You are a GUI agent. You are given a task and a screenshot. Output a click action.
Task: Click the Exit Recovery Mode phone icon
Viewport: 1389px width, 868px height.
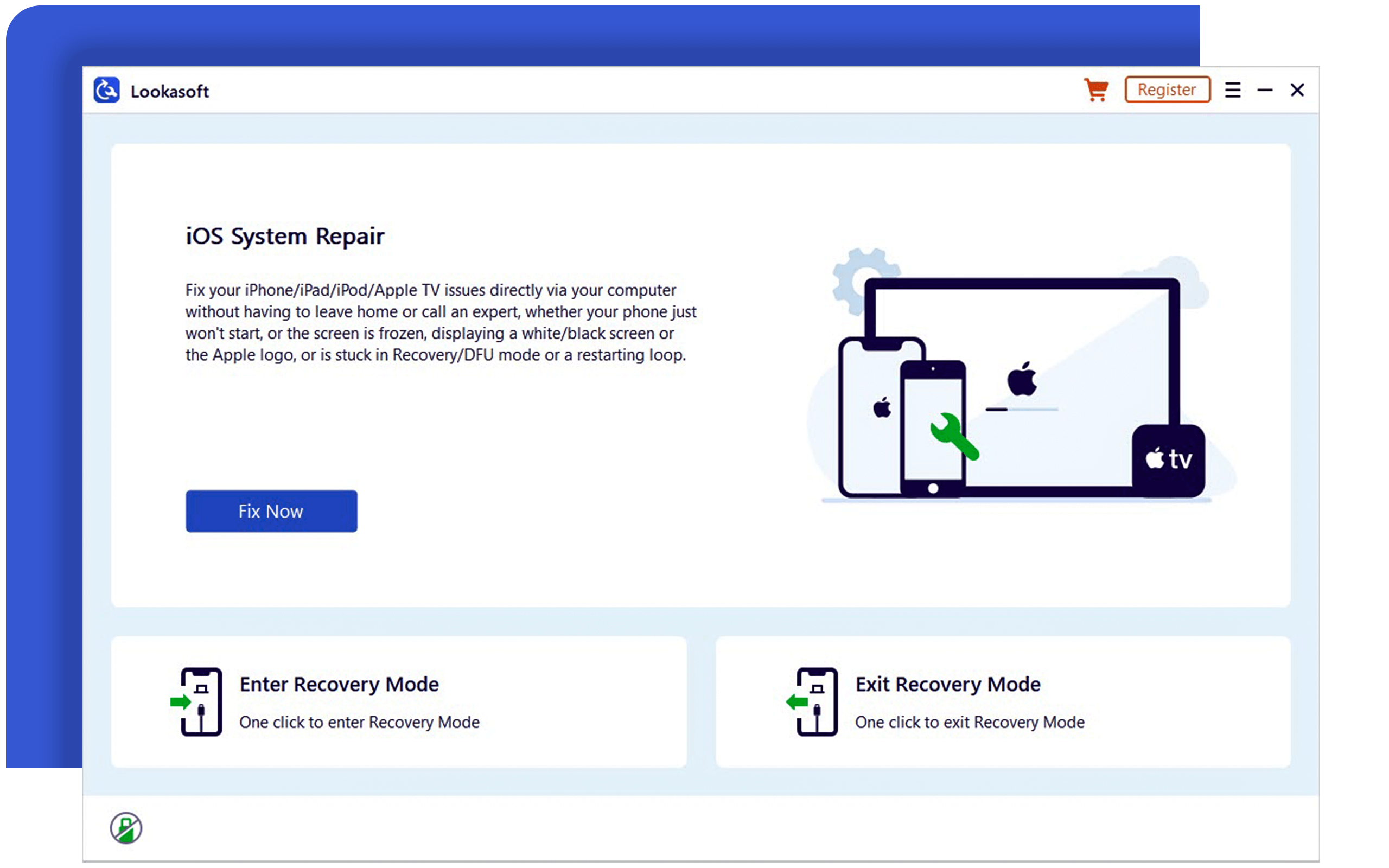[x=812, y=701]
